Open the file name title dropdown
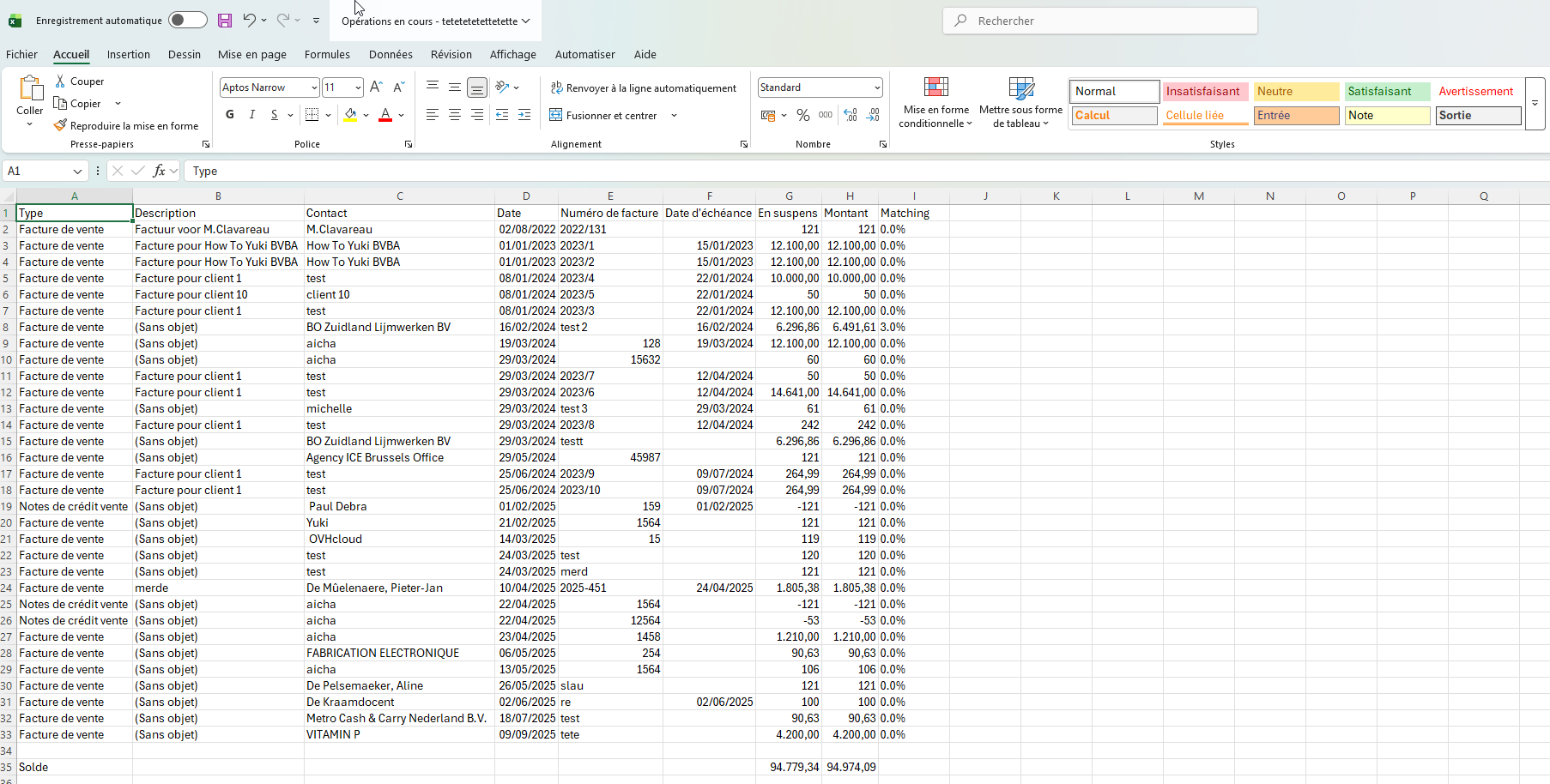1550x784 pixels. [526, 21]
